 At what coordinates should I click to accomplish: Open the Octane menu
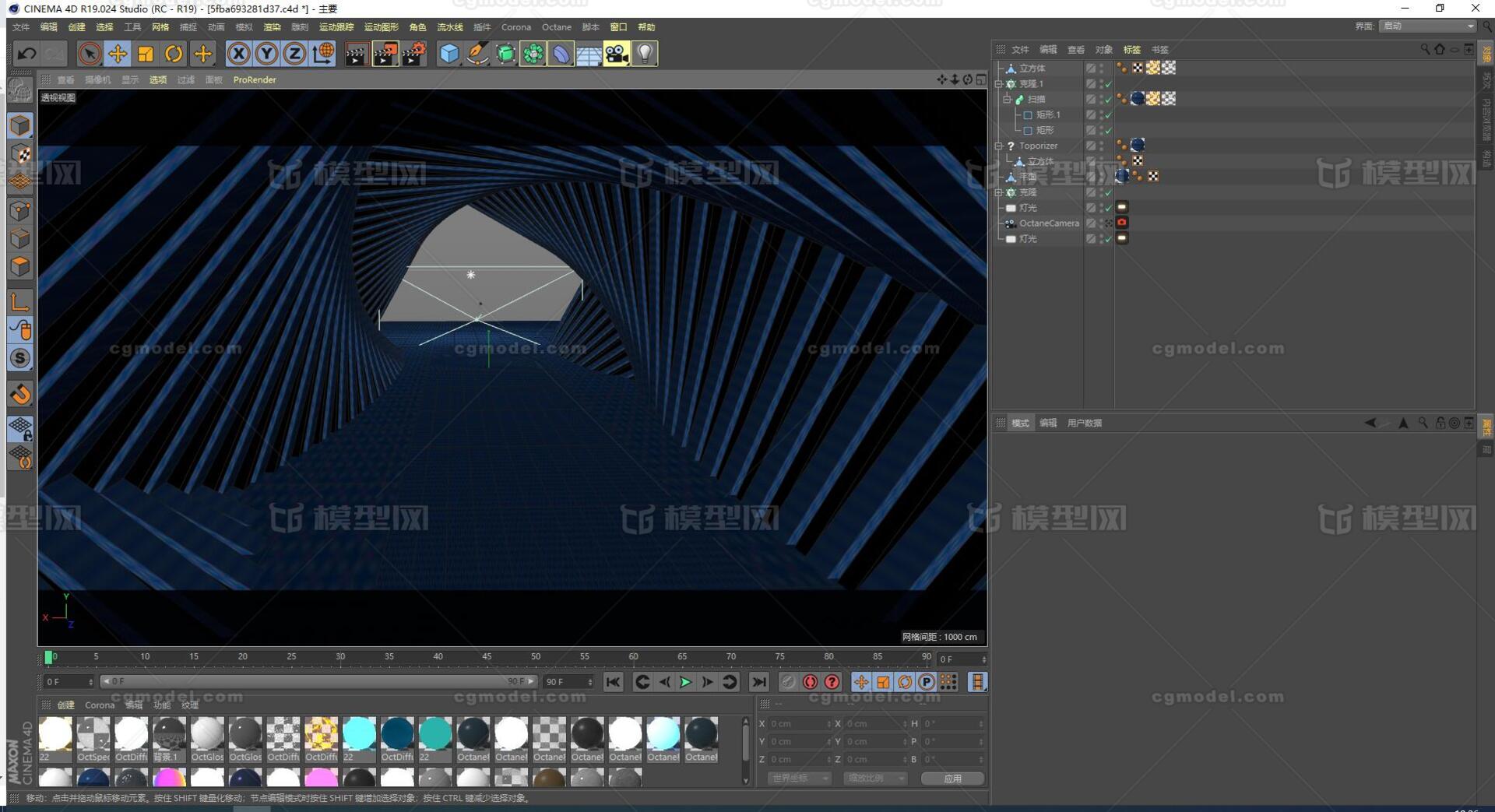click(x=557, y=27)
